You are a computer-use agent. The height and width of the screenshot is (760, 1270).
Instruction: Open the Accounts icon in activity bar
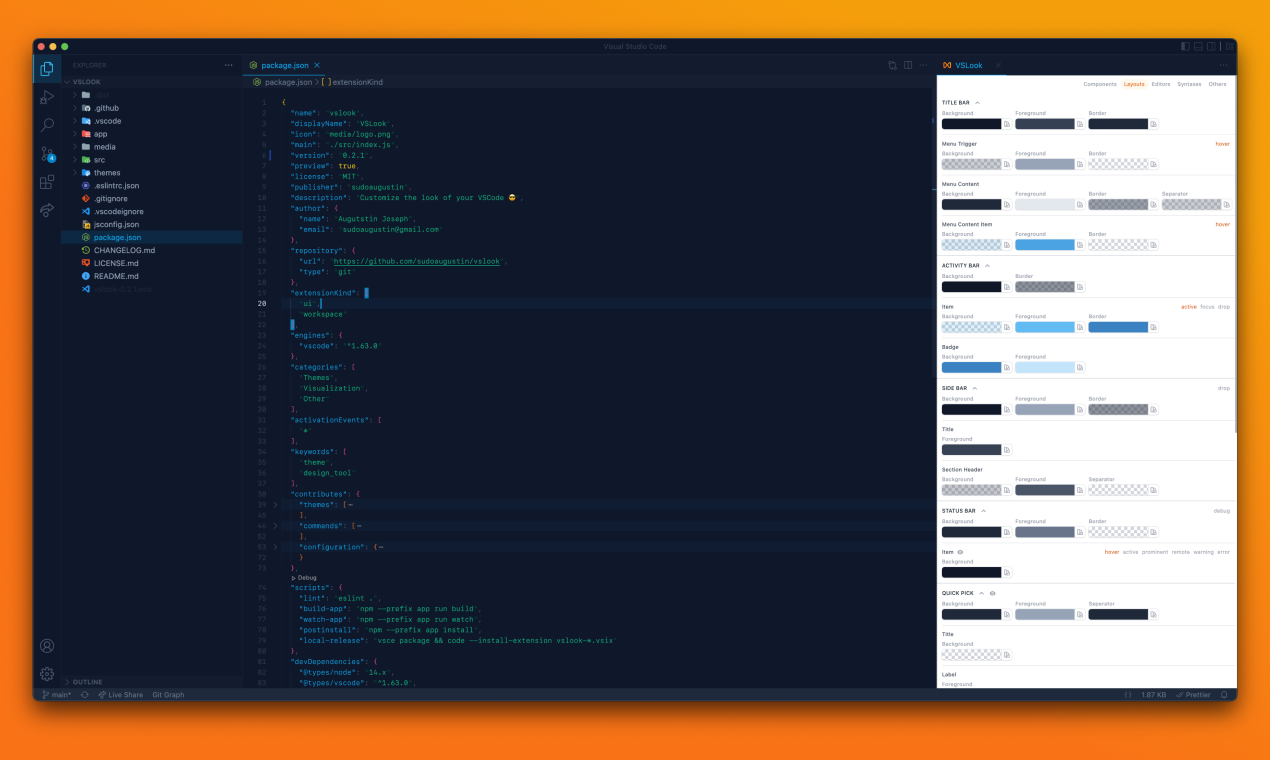47,646
